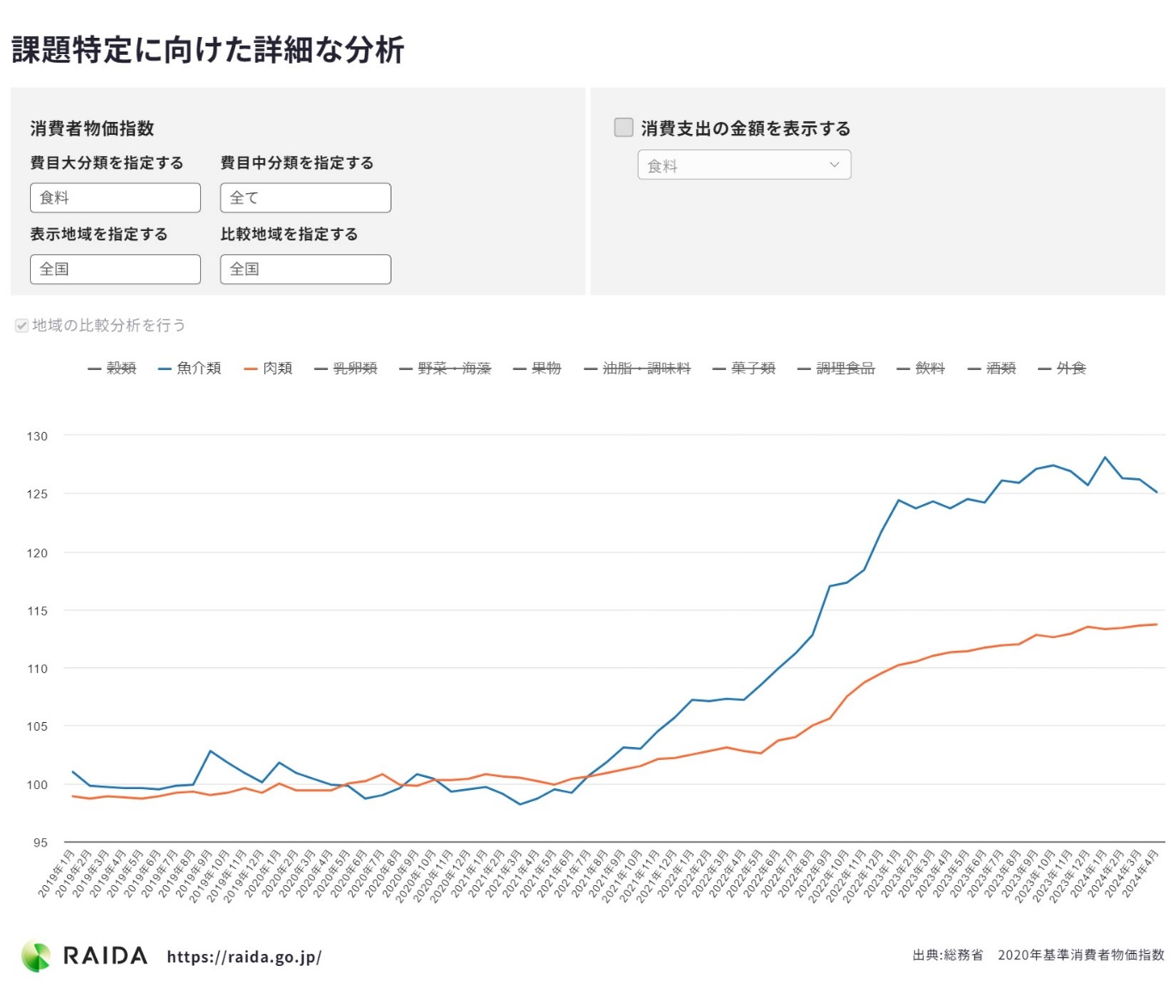Open the https://raida.go.jp/ link

244,957
